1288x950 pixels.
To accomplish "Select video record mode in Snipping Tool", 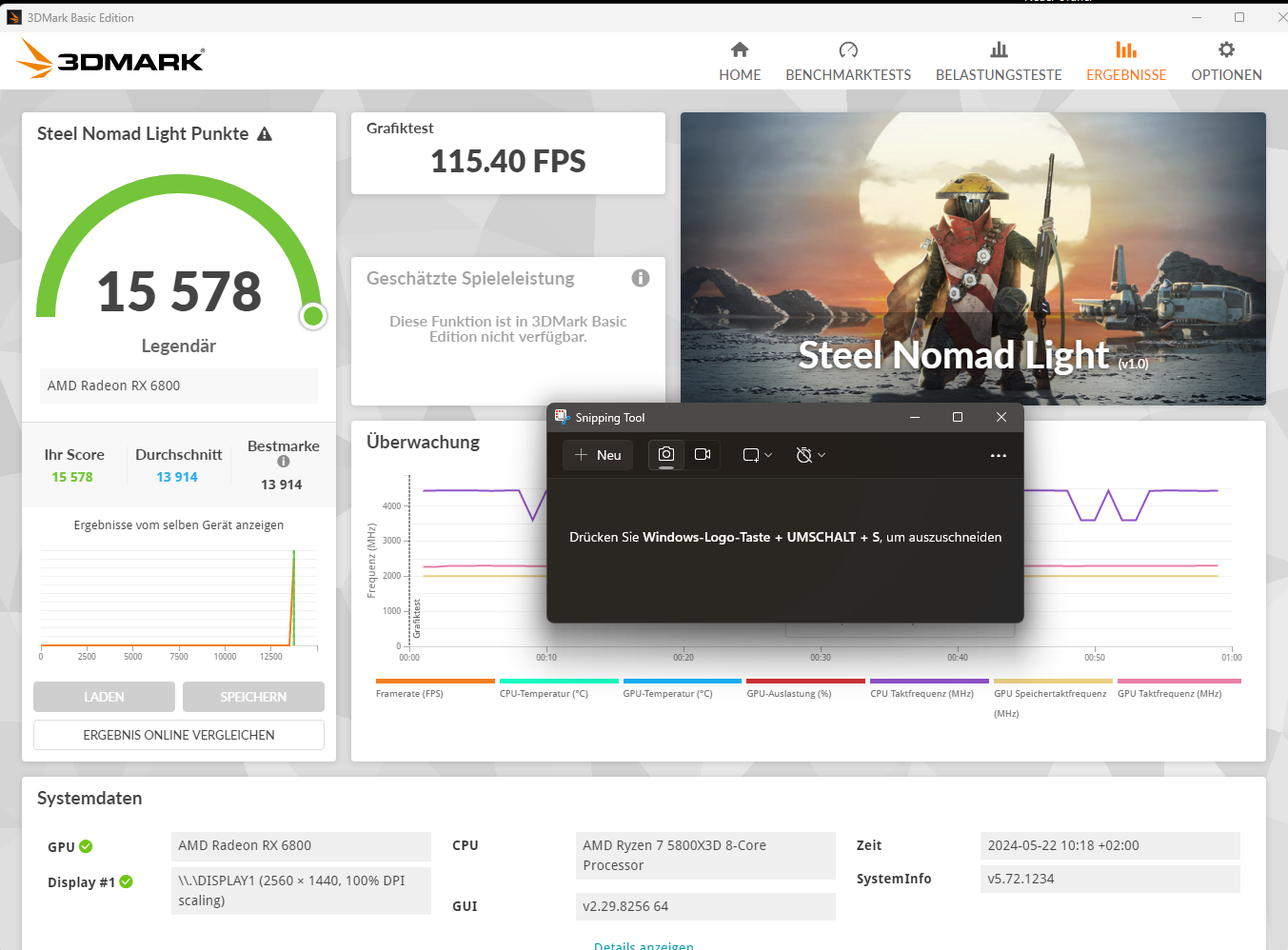I will coord(703,455).
